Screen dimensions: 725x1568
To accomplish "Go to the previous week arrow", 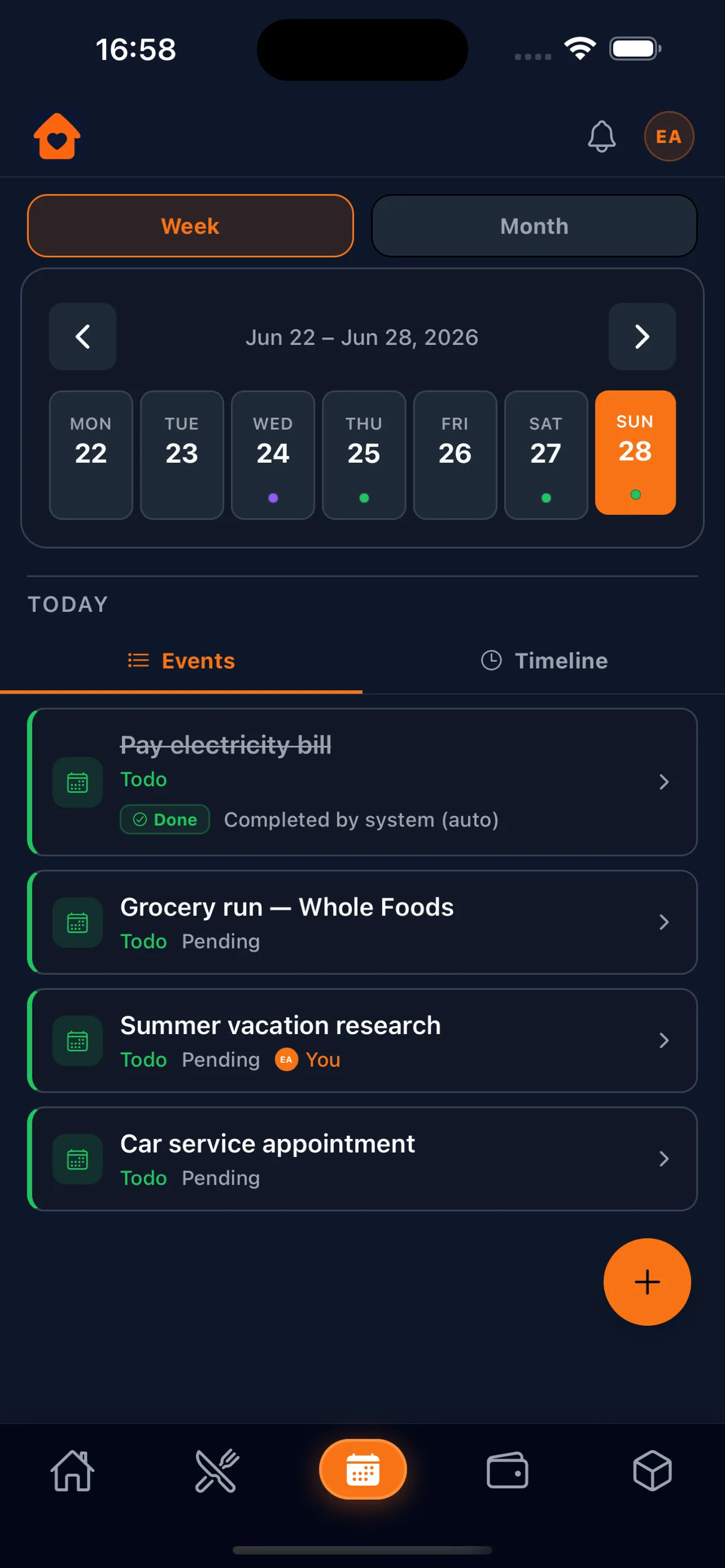I will click(83, 336).
